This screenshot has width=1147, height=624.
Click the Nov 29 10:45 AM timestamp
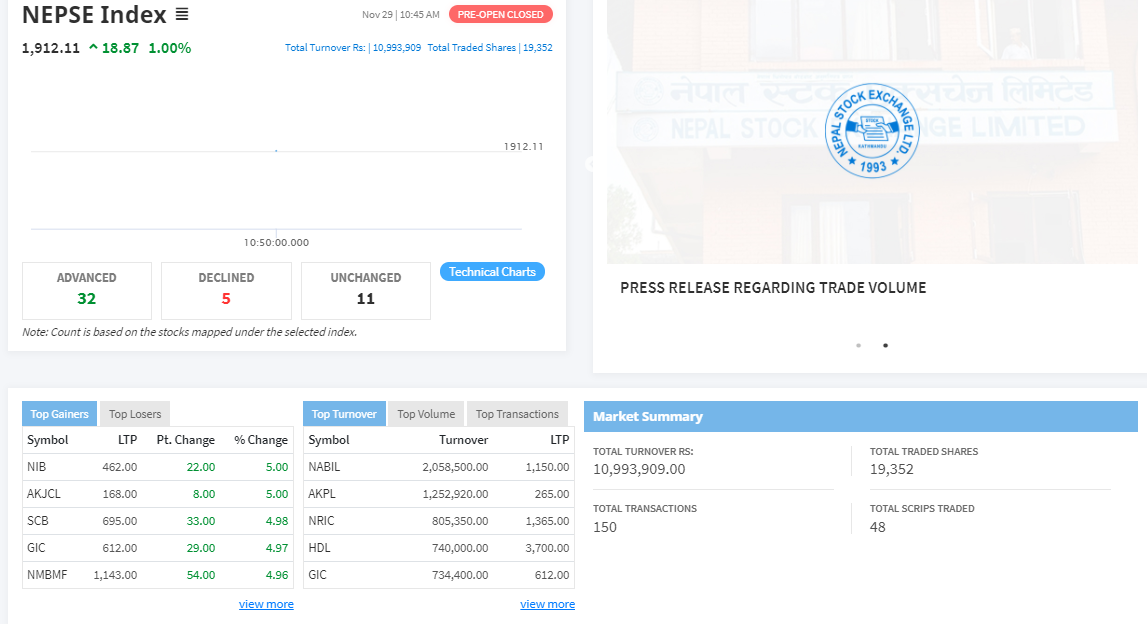click(401, 15)
